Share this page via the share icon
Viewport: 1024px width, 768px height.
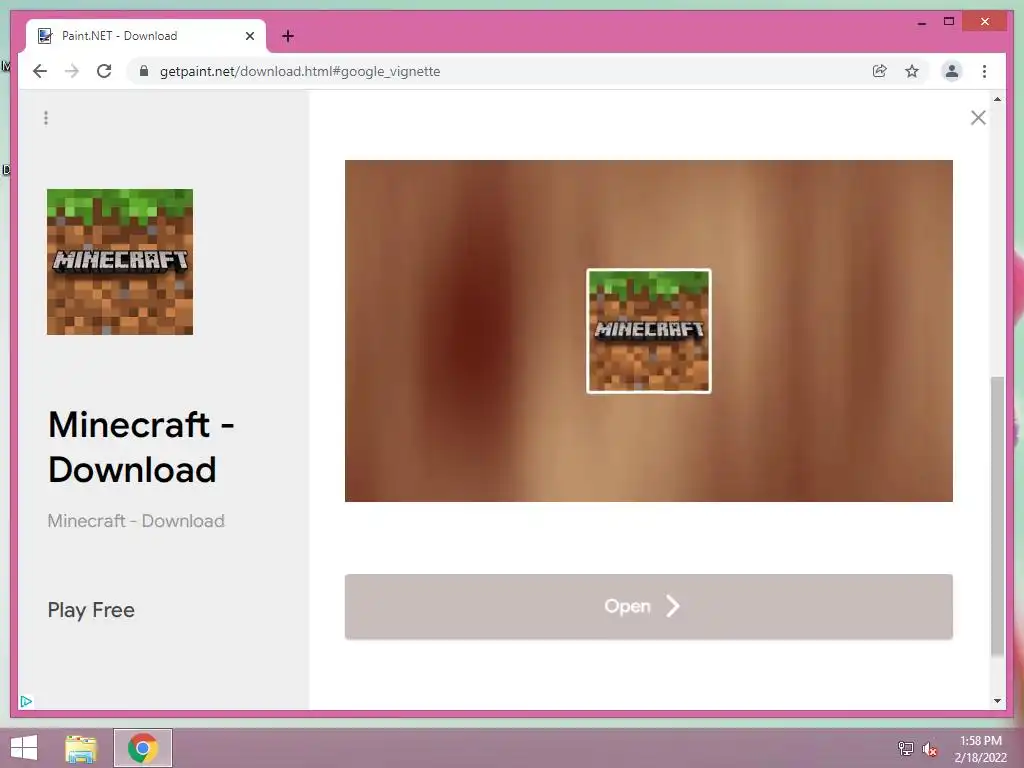pos(880,71)
